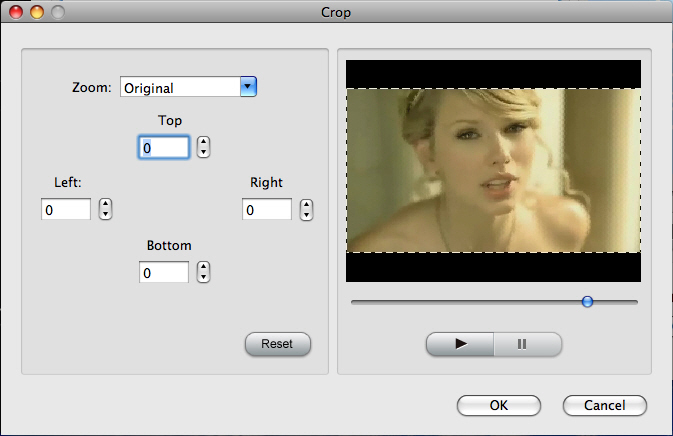The image size is (673, 436).
Task: Increase the Right crop value
Action: (x=306, y=204)
